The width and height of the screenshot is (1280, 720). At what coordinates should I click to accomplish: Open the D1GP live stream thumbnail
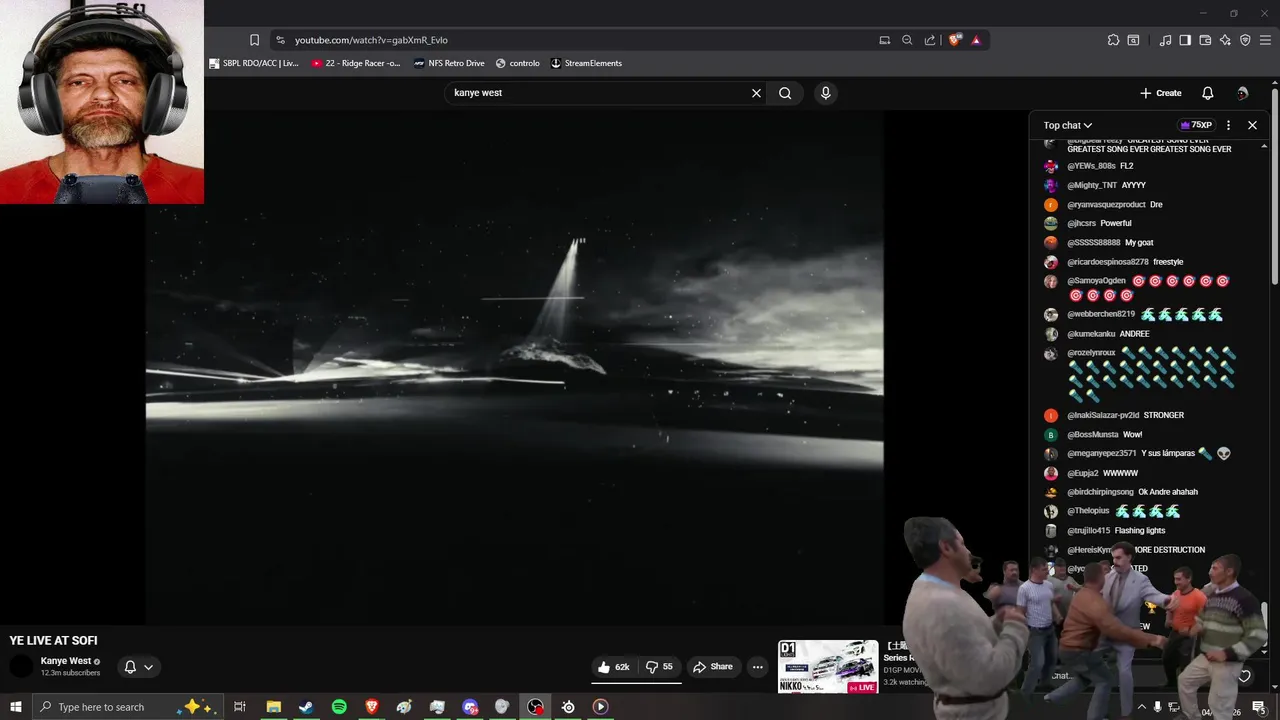click(828, 667)
